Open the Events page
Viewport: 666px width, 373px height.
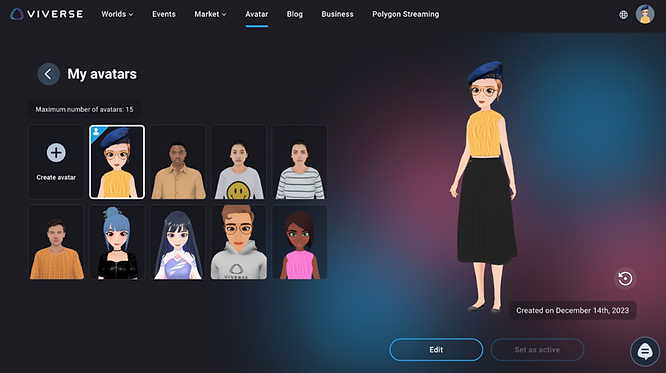164,14
